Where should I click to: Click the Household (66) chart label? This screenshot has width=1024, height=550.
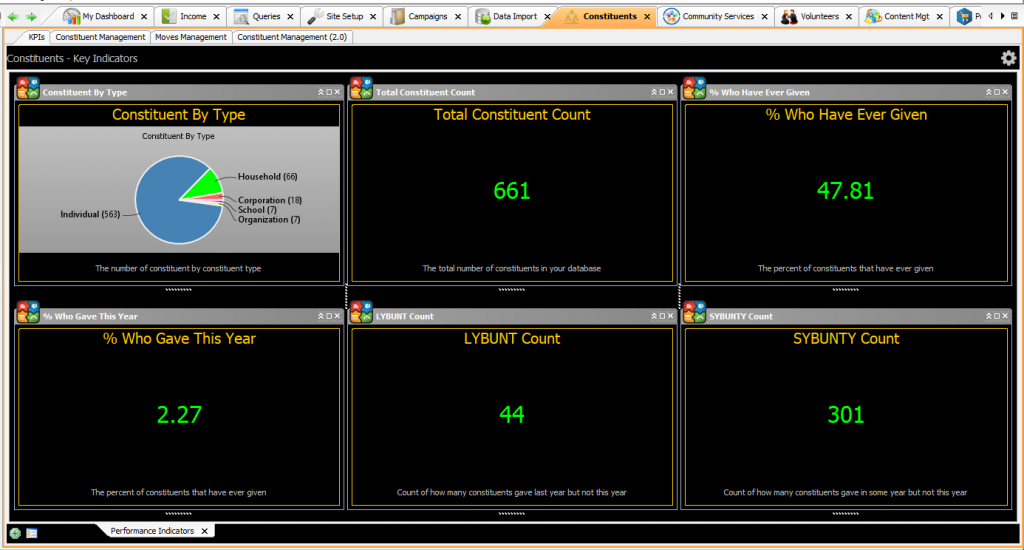(267, 176)
